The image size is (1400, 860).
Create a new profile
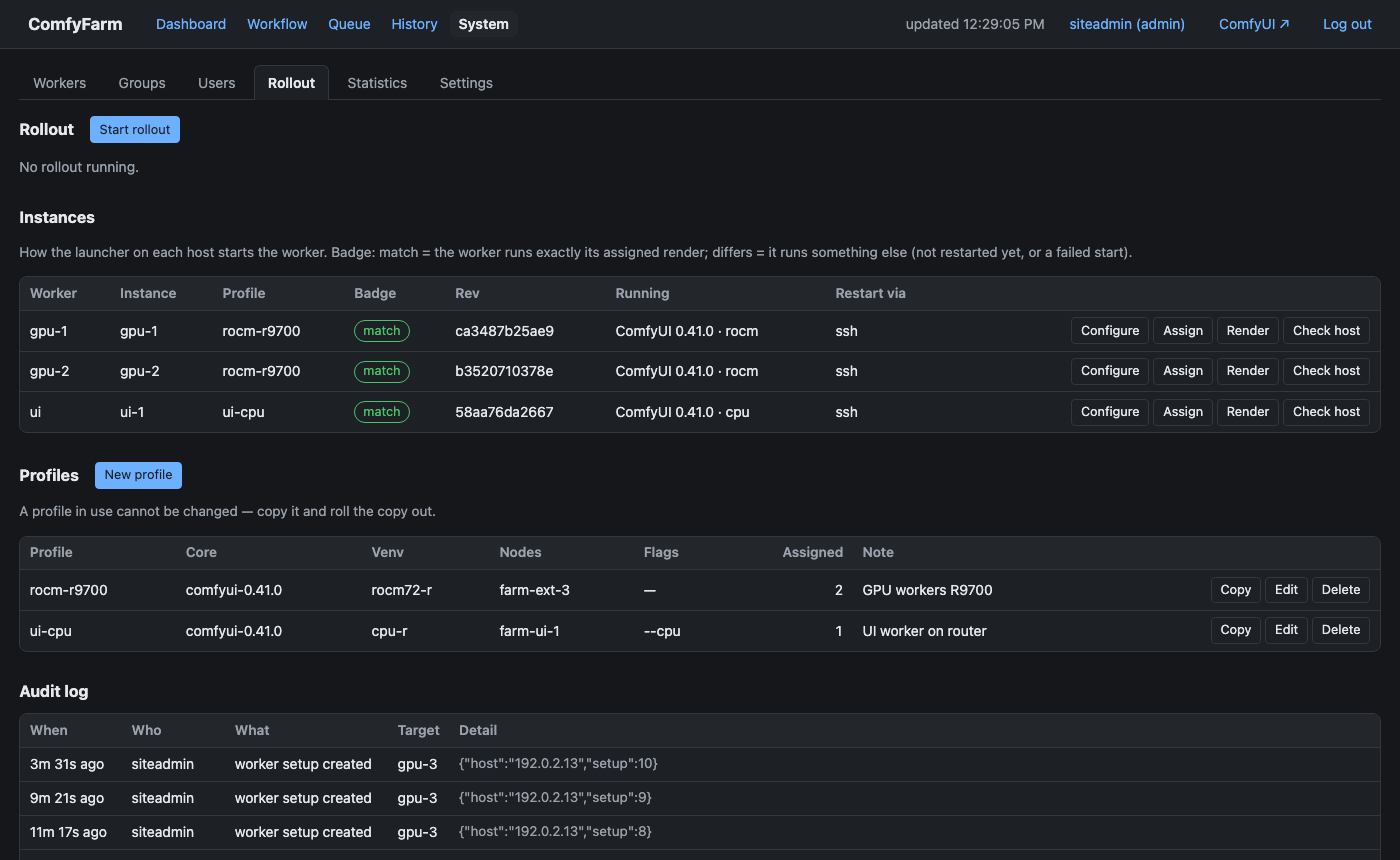pos(138,475)
